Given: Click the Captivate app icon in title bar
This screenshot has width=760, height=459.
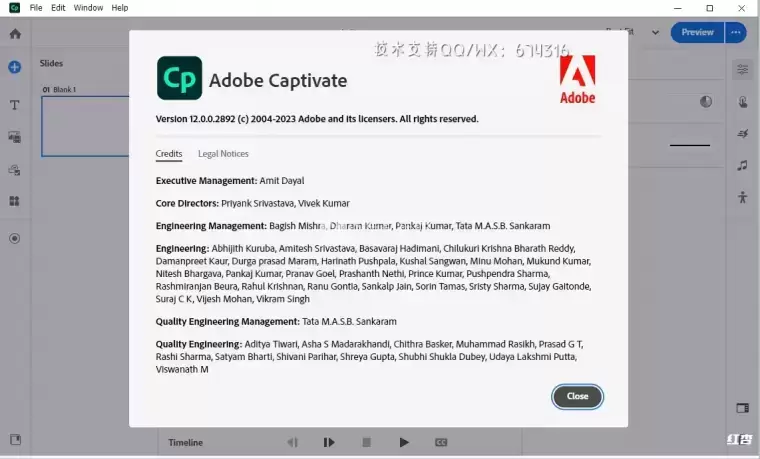Looking at the screenshot, I should click(x=15, y=8).
